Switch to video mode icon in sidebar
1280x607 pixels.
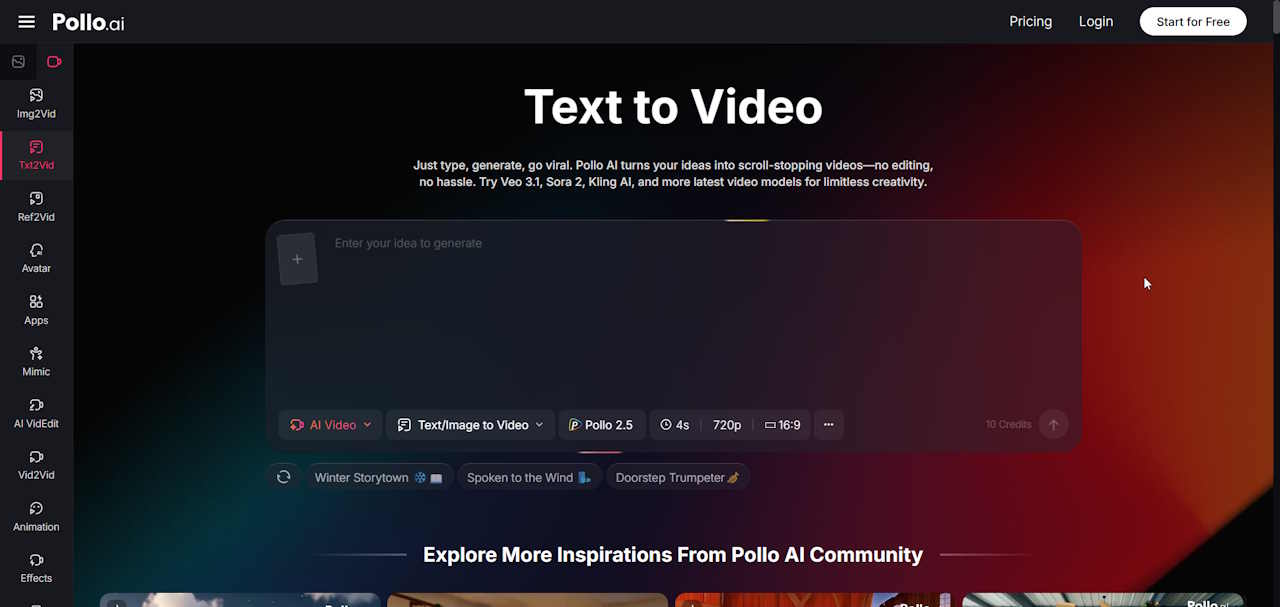click(x=54, y=62)
